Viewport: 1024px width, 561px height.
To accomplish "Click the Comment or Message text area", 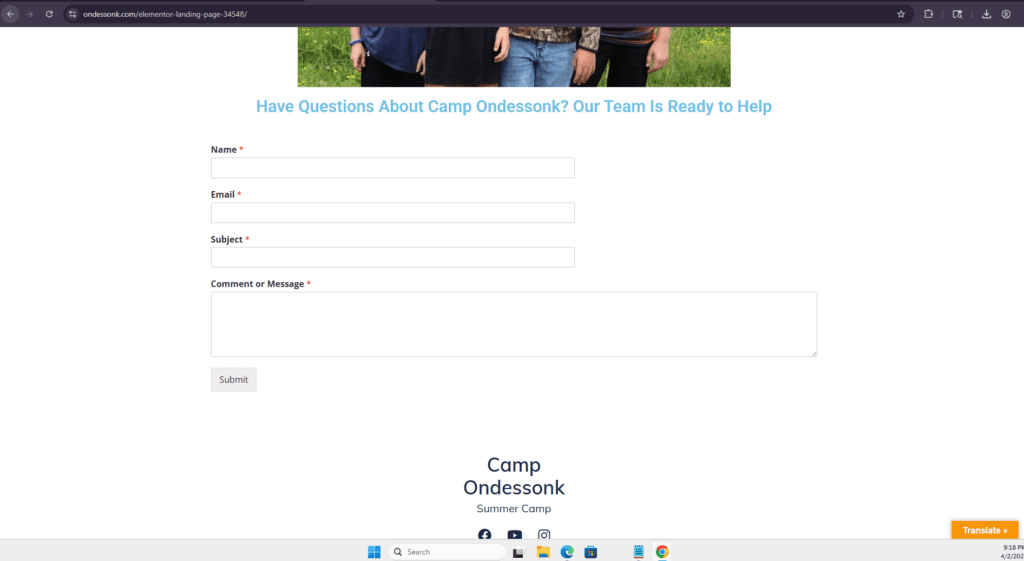I will pos(514,325).
